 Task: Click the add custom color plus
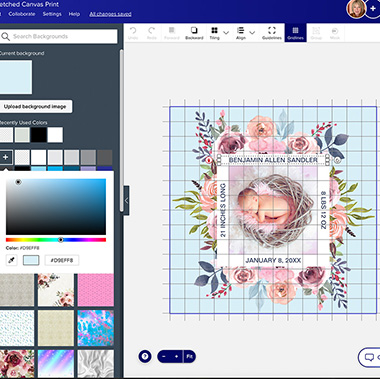point(6,157)
